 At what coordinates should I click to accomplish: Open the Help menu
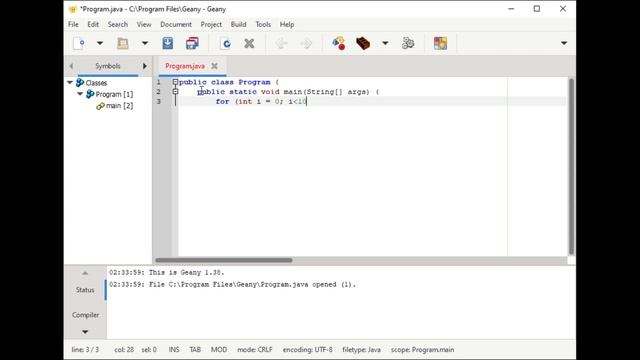point(287,24)
